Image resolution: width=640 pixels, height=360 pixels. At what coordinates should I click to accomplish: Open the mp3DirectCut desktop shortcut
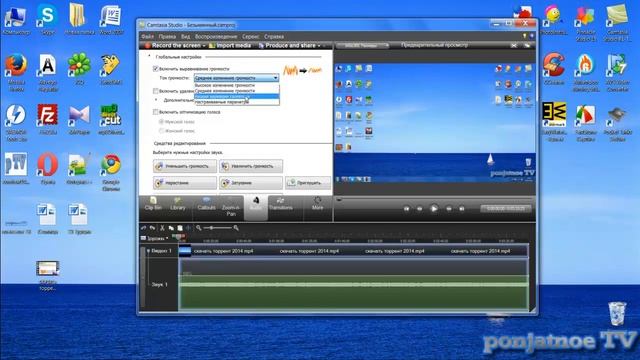click(111, 119)
